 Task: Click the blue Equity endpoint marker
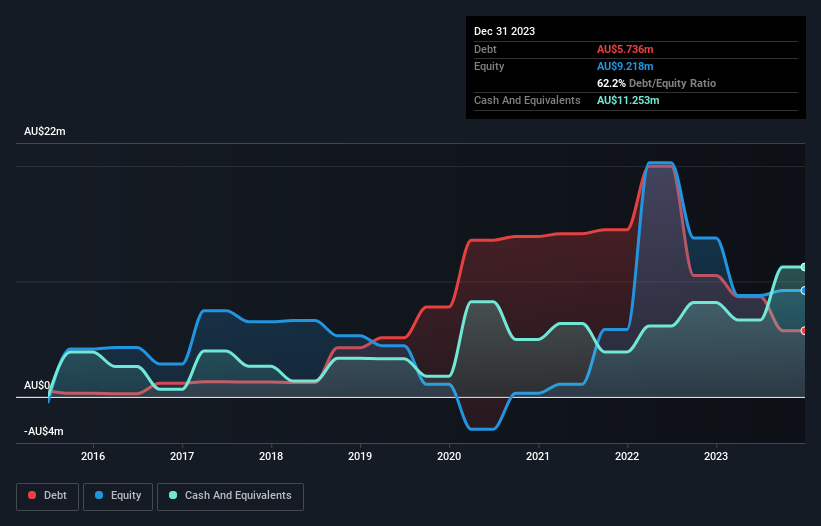click(804, 290)
